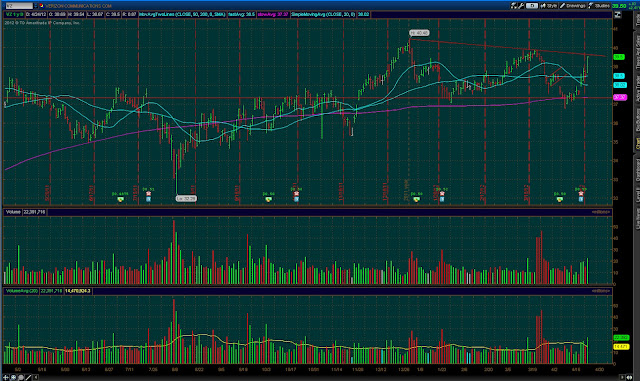Click the MovAvgTwoLines study label
The height and width of the screenshot is (381, 640).
click(182, 14)
